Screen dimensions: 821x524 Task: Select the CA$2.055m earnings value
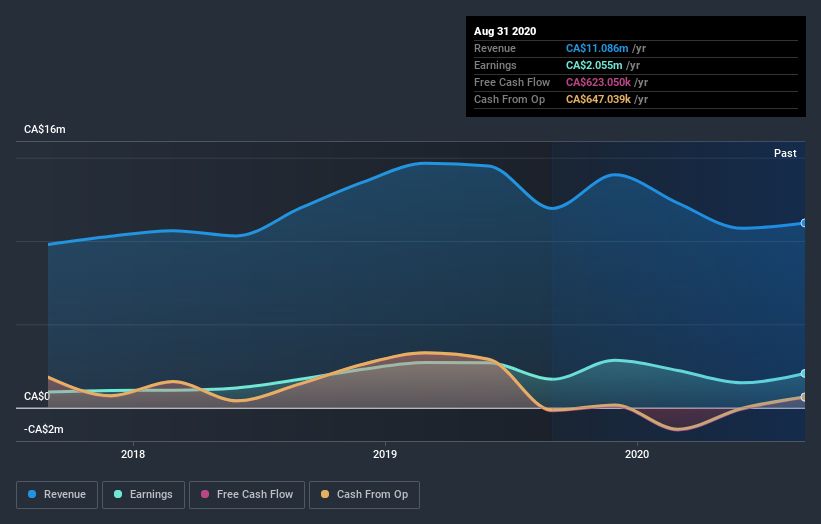pos(594,65)
